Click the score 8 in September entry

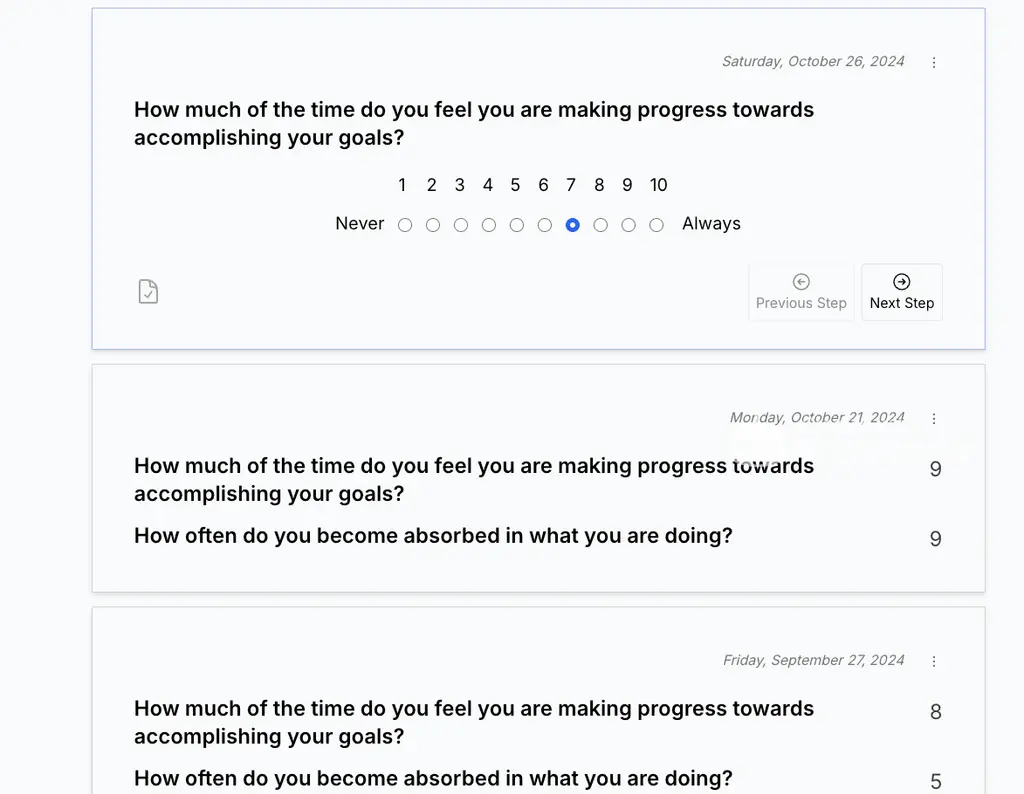coord(936,712)
